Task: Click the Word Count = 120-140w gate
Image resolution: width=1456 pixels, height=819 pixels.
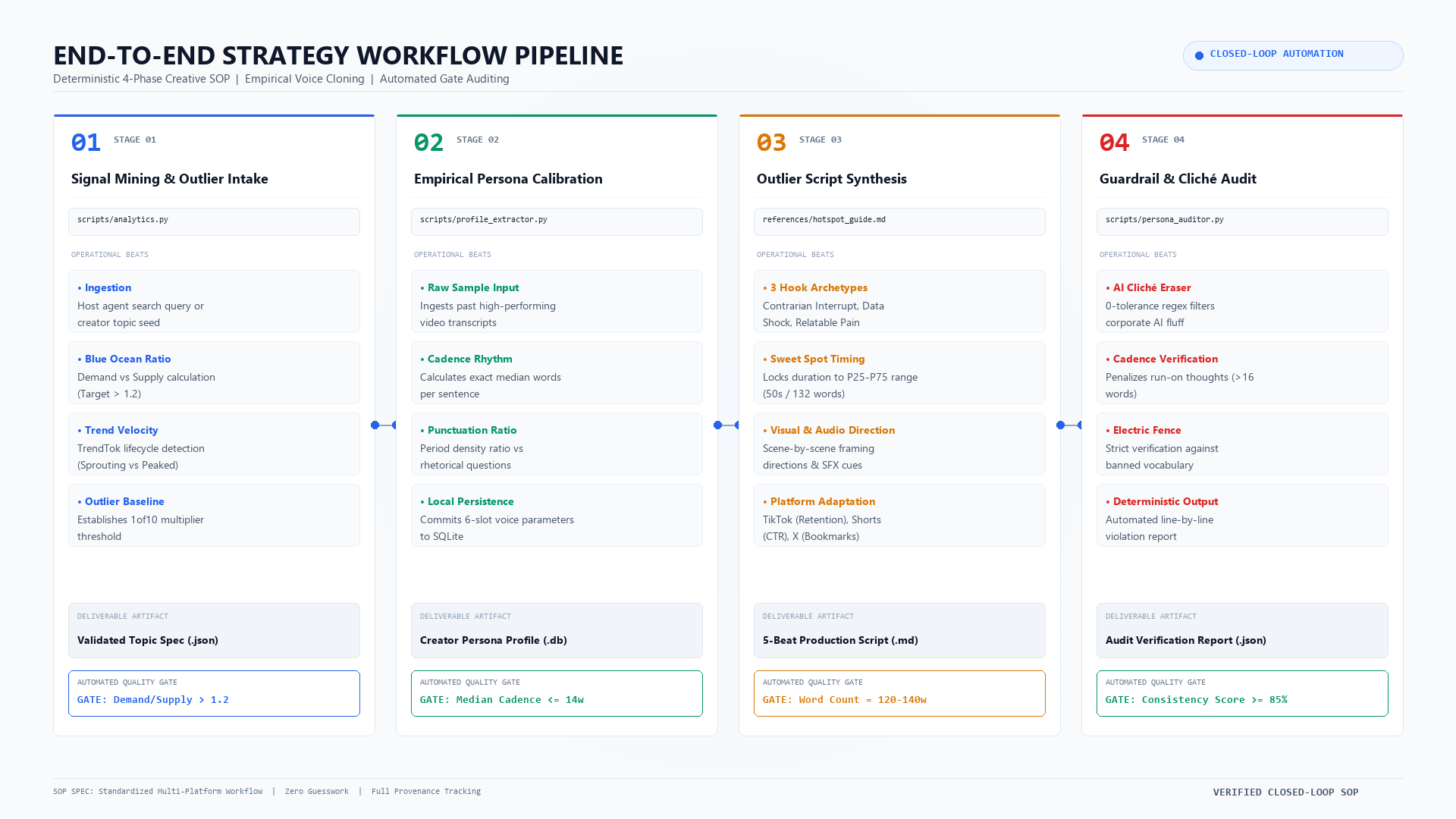Action: pyautogui.click(x=899, y=693)
